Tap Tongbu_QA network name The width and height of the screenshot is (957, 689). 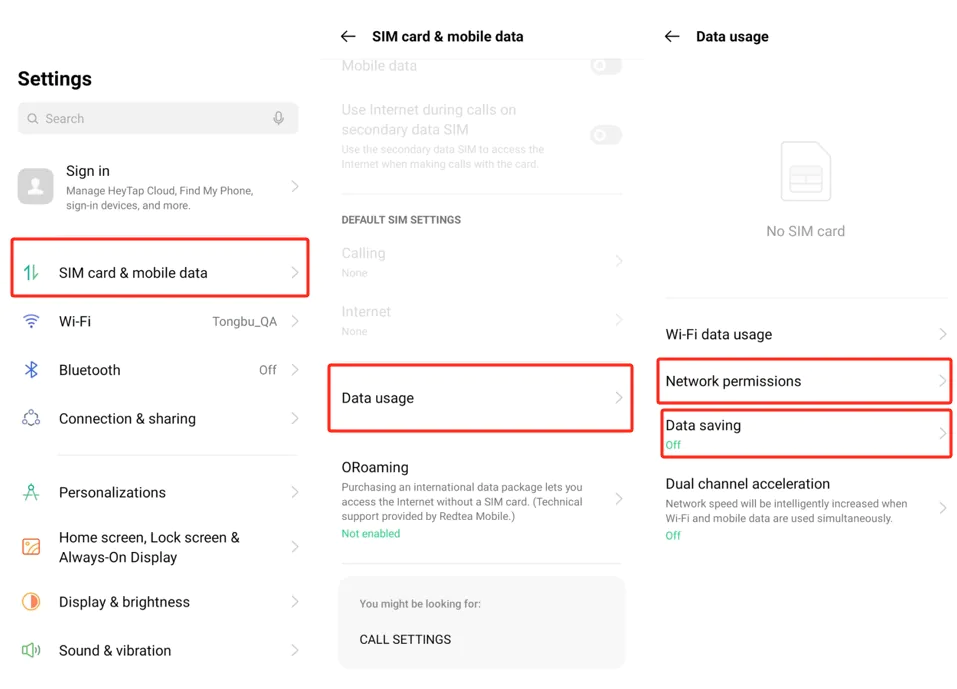(x=244, y=322)
